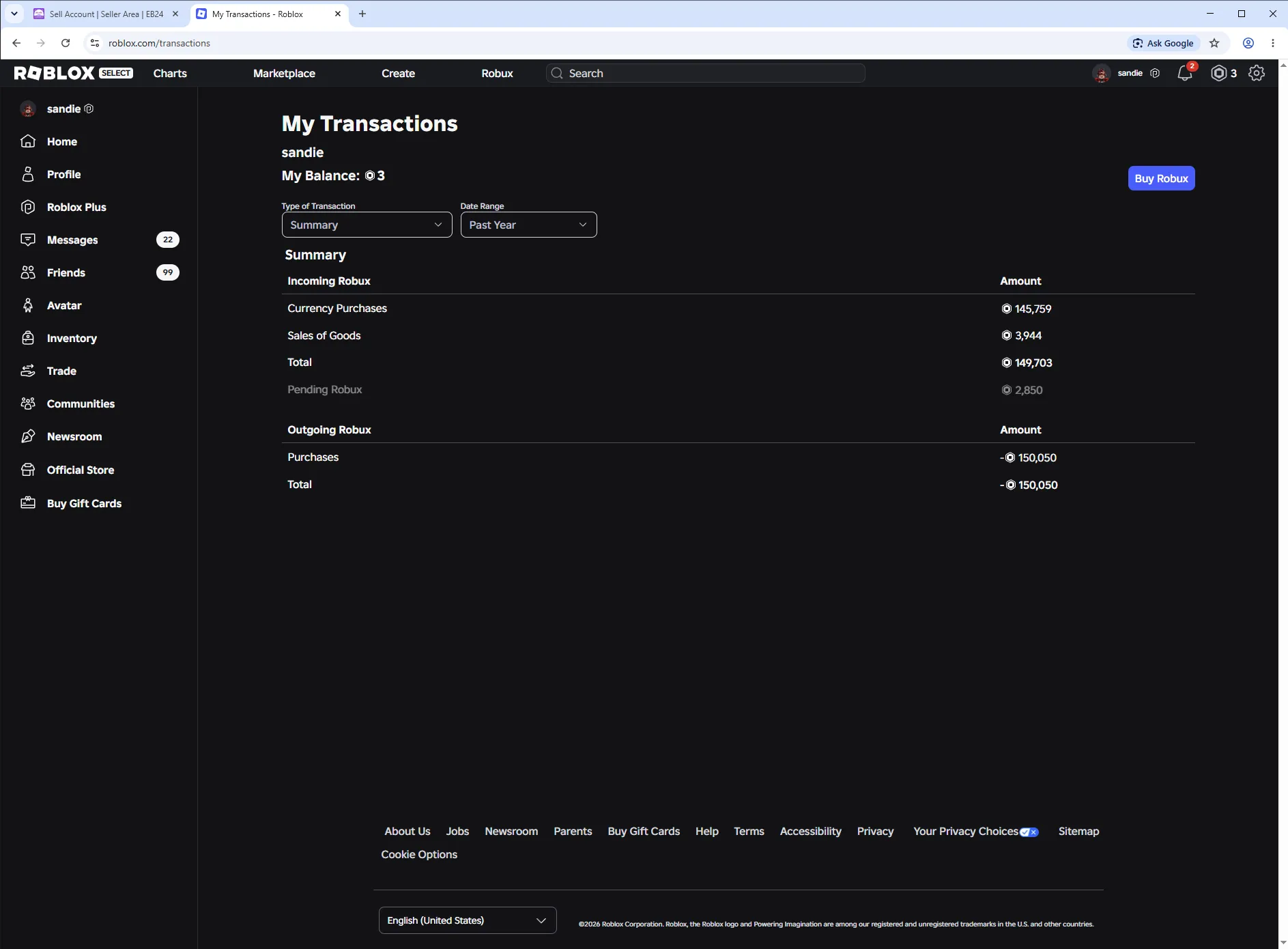Viewport: 1288px width, 949px height.
Task: Open the About Us footer link
Action: click(407, 832)
